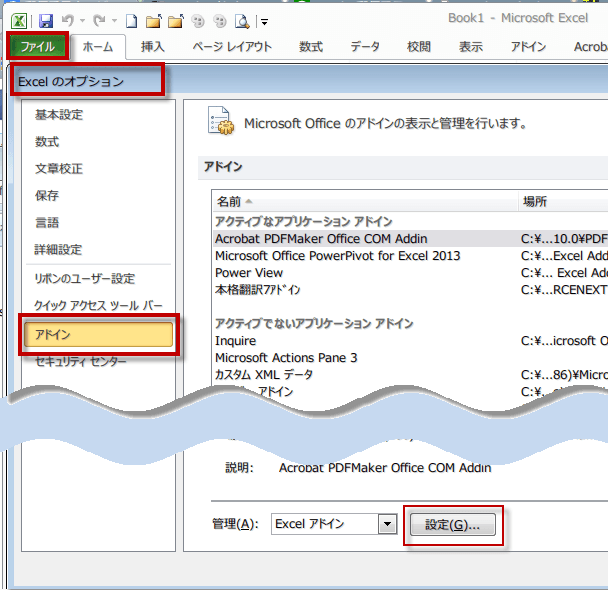Open 管理 Excel アドイン combo box

pyautogui.click(x=334, y=524)
